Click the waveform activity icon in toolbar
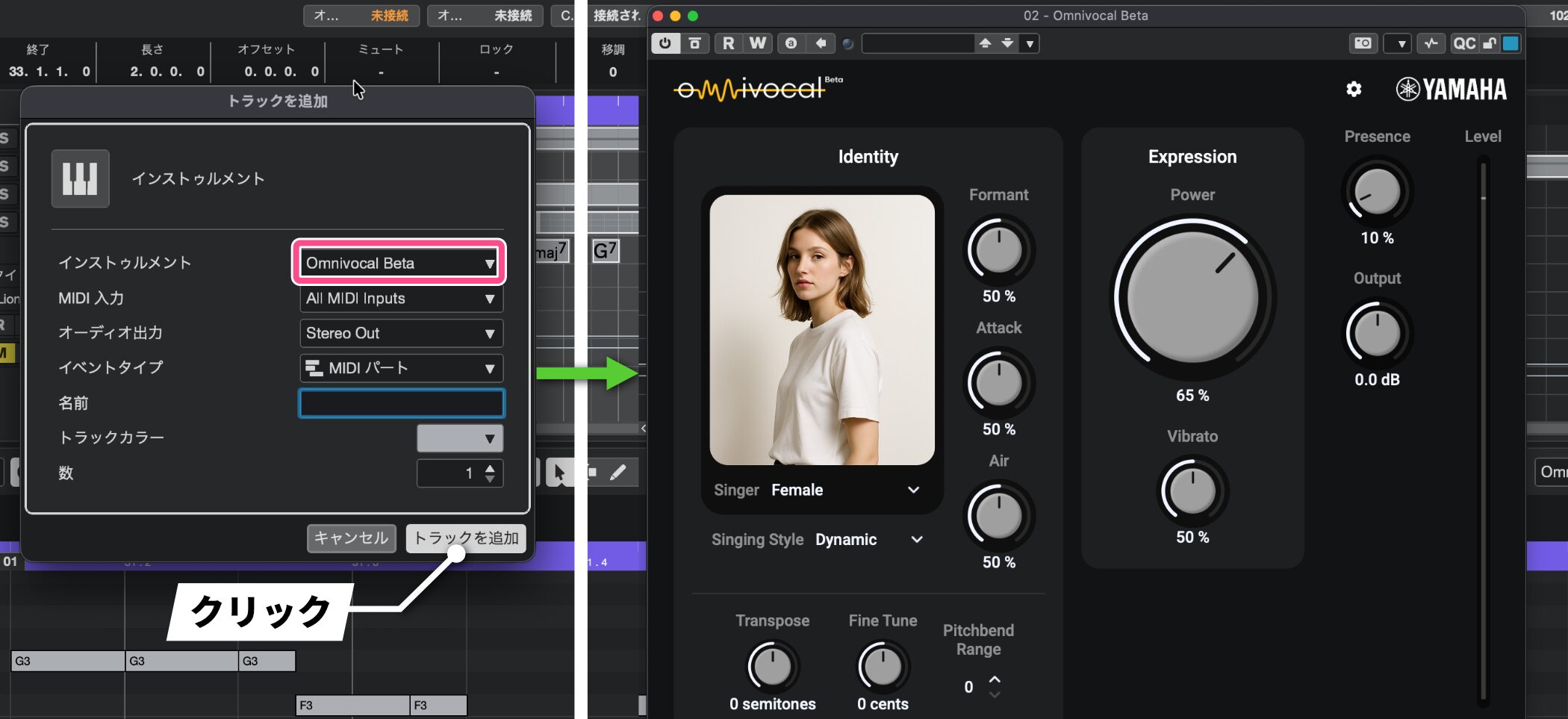This screenshot has height=719, width=1568. tap(1430, 43)
